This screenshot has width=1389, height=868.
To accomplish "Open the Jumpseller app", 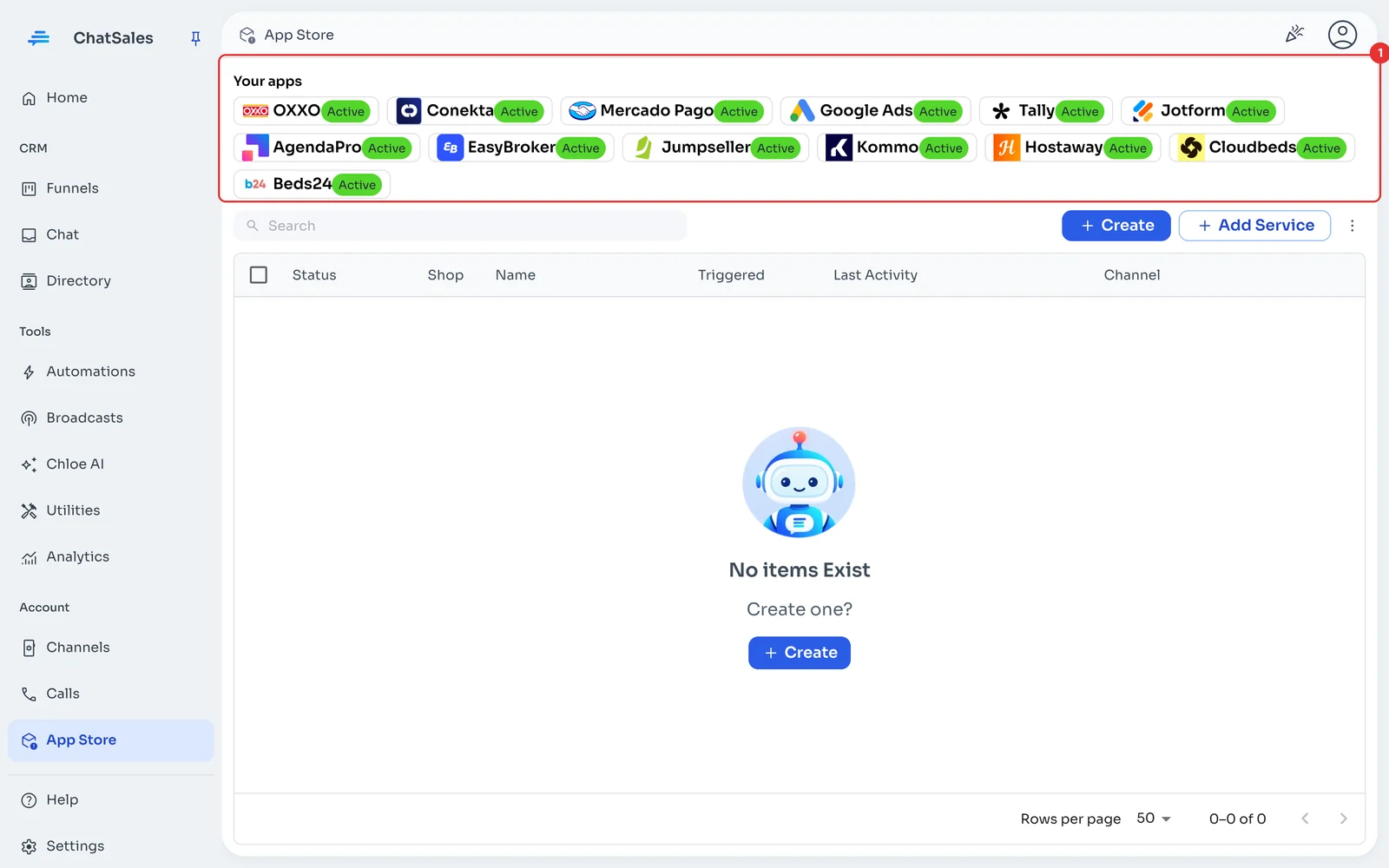I will pos(715,148).
